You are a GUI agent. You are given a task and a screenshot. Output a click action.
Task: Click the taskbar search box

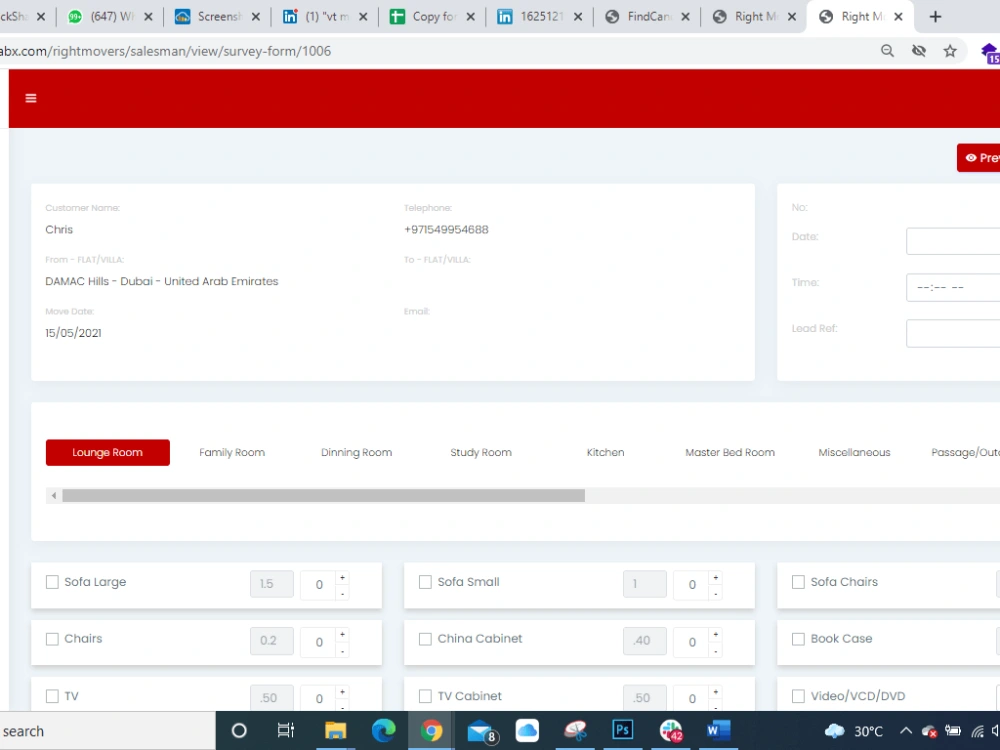click(107, 731)
